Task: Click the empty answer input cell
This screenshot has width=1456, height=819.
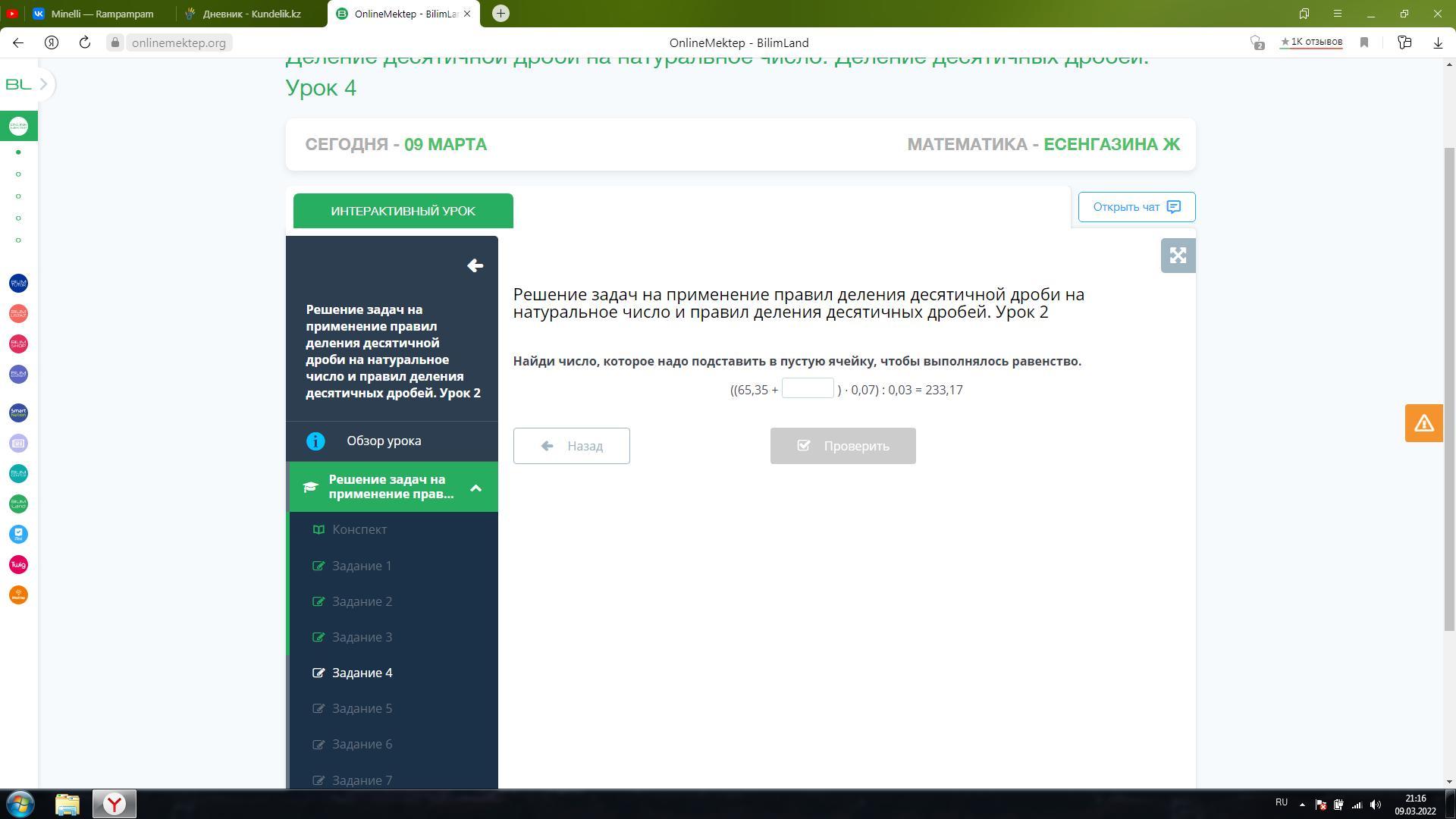Action: (808, 388)
